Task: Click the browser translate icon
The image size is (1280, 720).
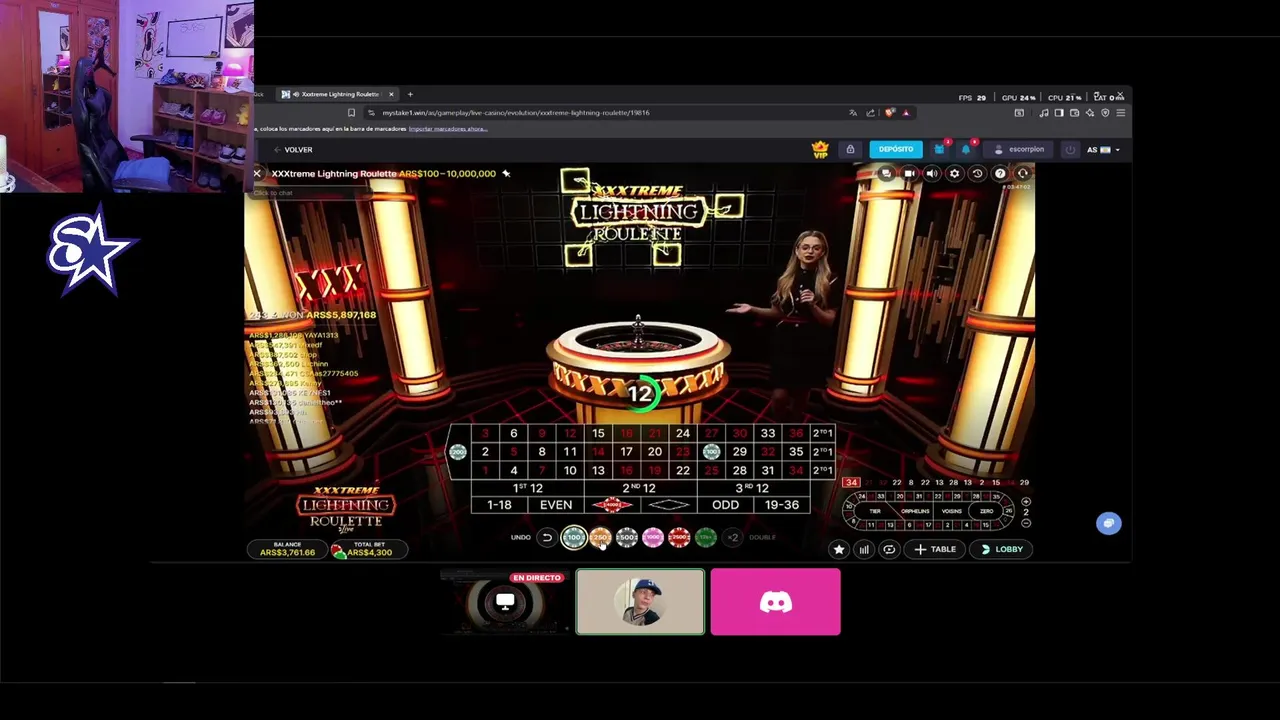Action: [x=853, y=113]
